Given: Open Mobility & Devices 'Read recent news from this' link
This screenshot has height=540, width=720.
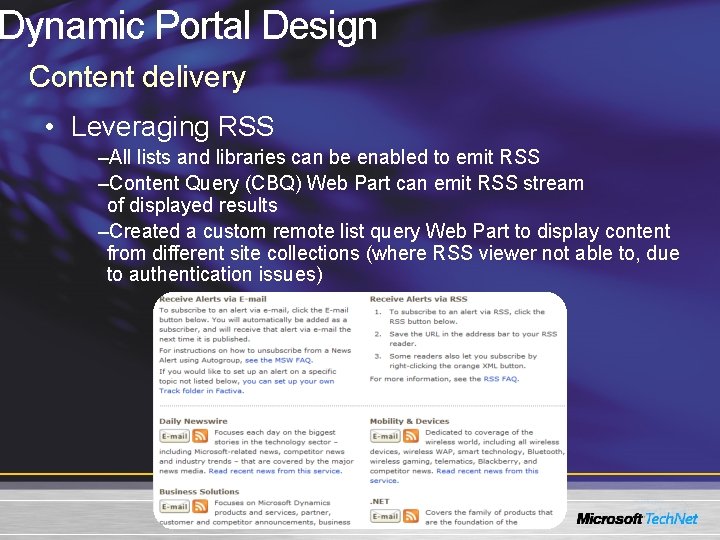Looking at the screenshot, I should [487, 471].
